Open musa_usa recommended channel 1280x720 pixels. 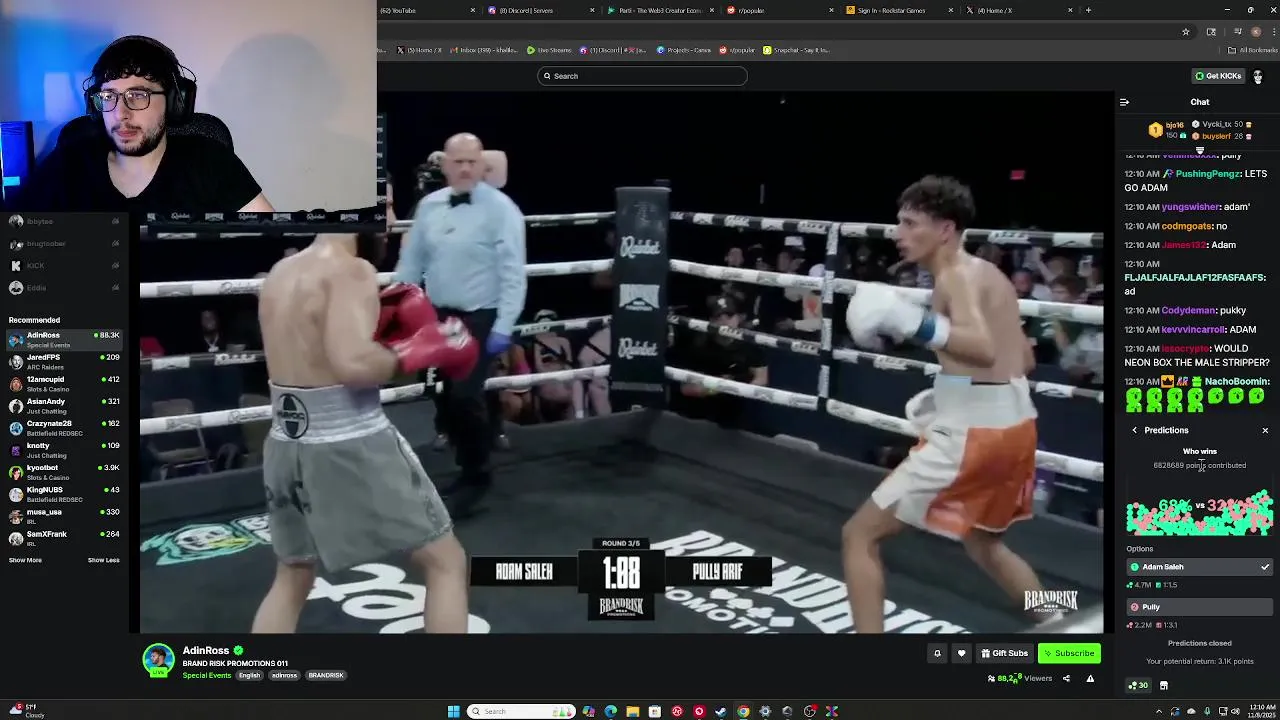point(64,516)
